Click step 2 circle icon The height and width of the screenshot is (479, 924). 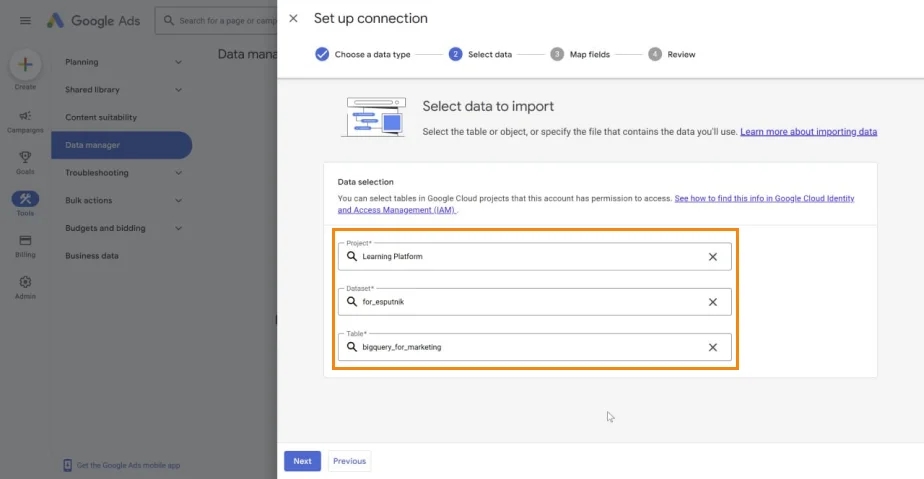tap(455, 54)
